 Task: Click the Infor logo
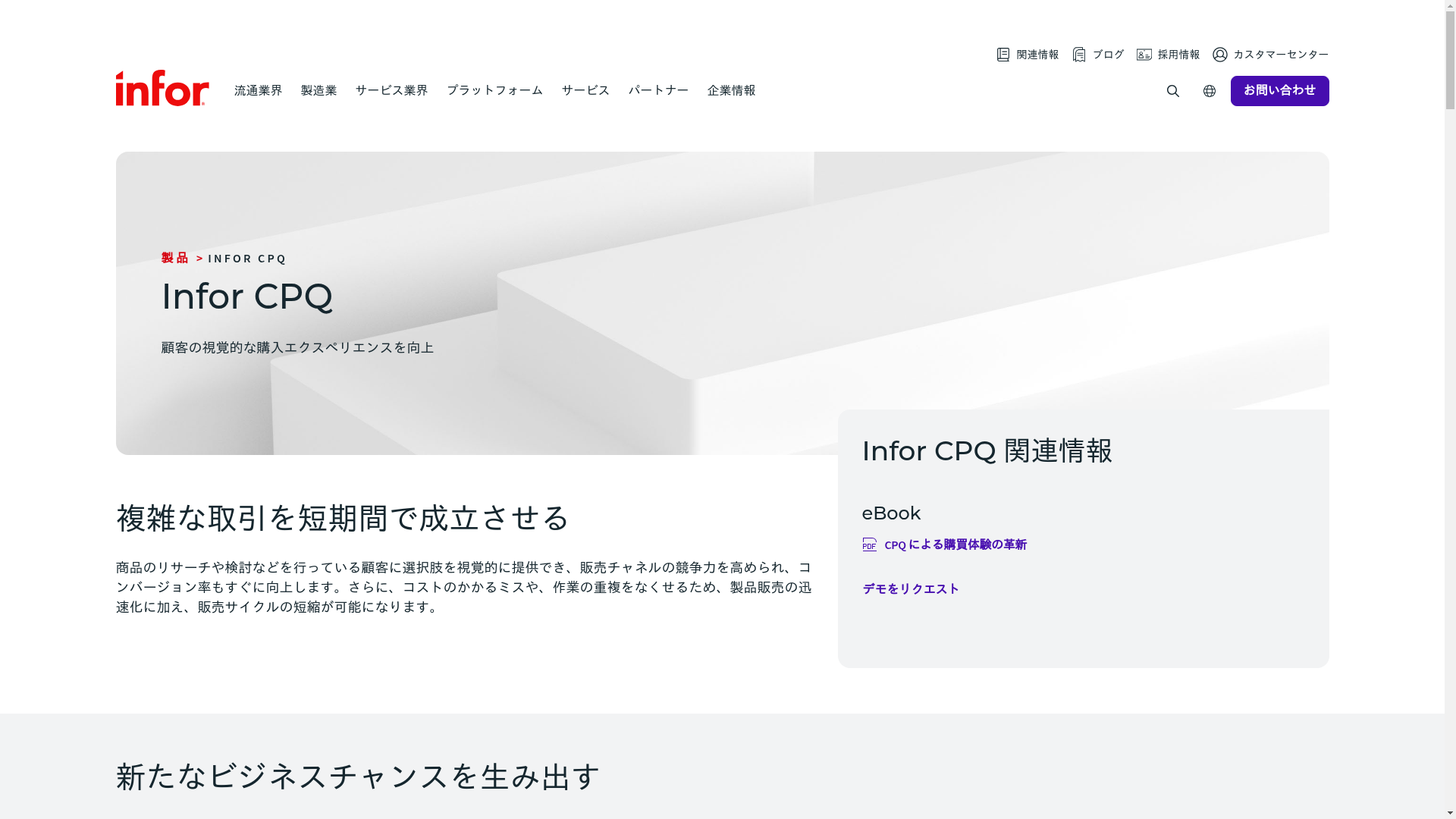pyautogui.click(x=162, y=88)
